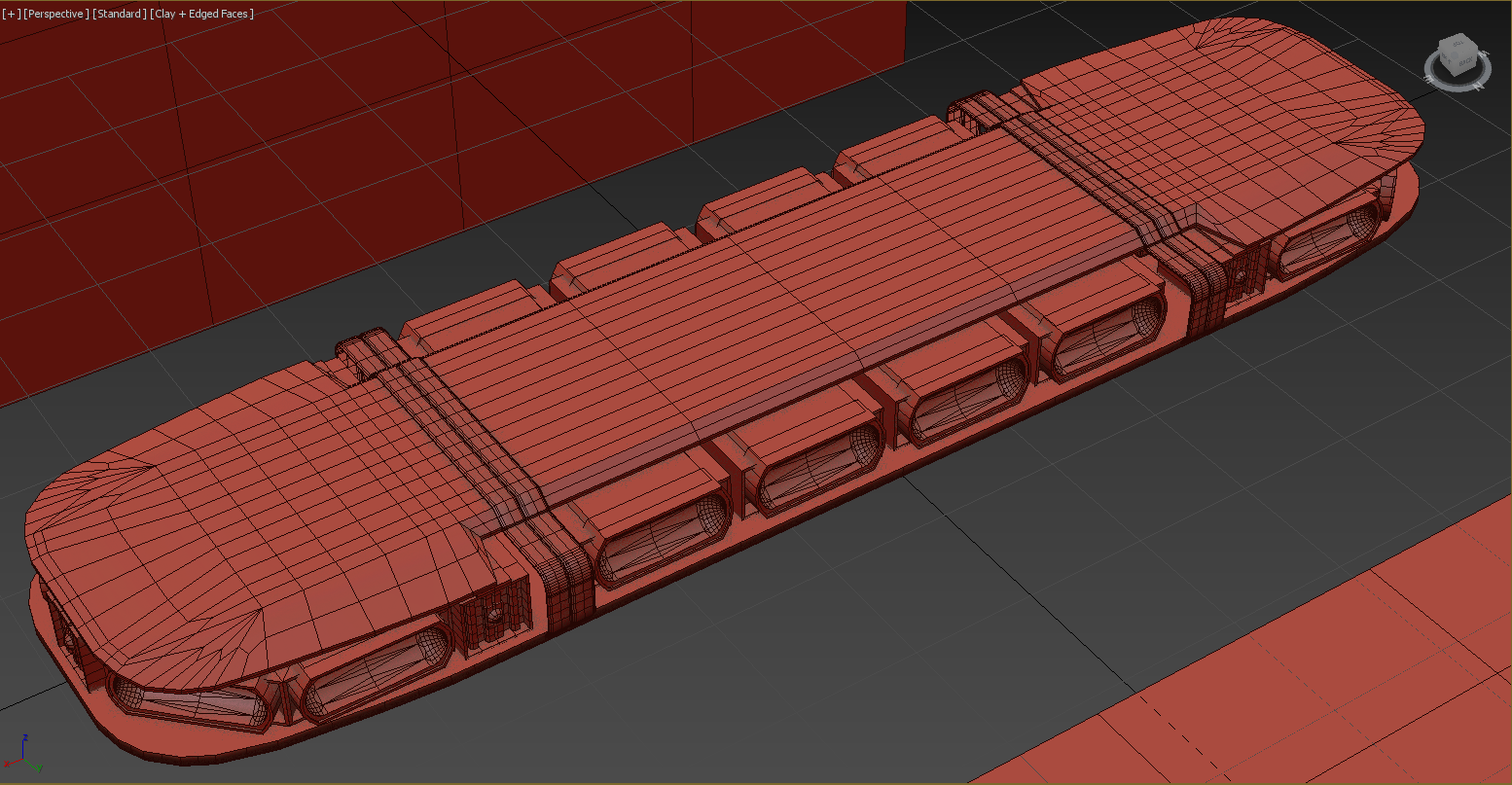
Task: Select the right clamp strap across the lightbar
Action: coord(1090,165)
